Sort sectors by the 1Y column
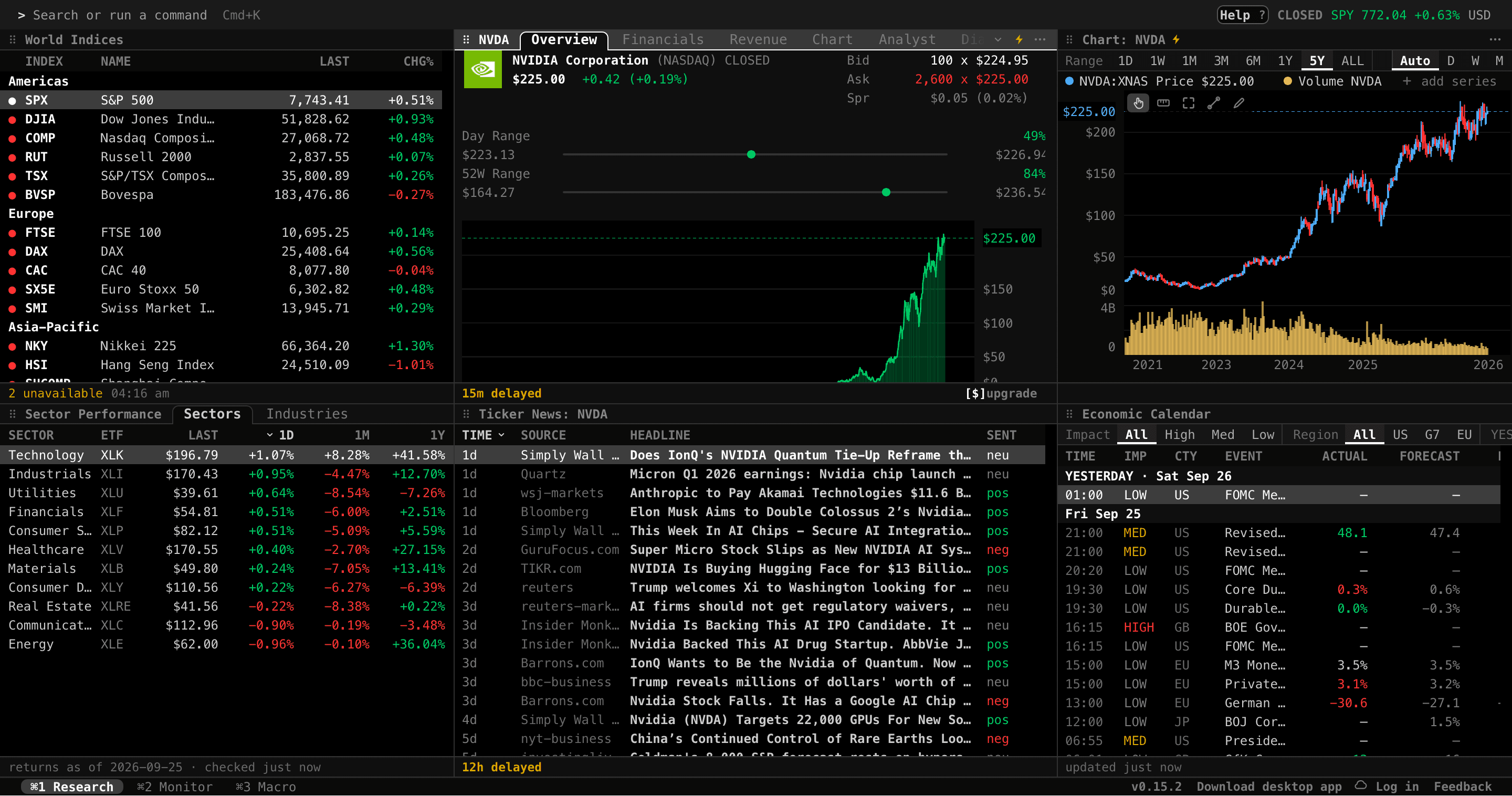Screen dimensions: 1512x796 tap(437, 435)
